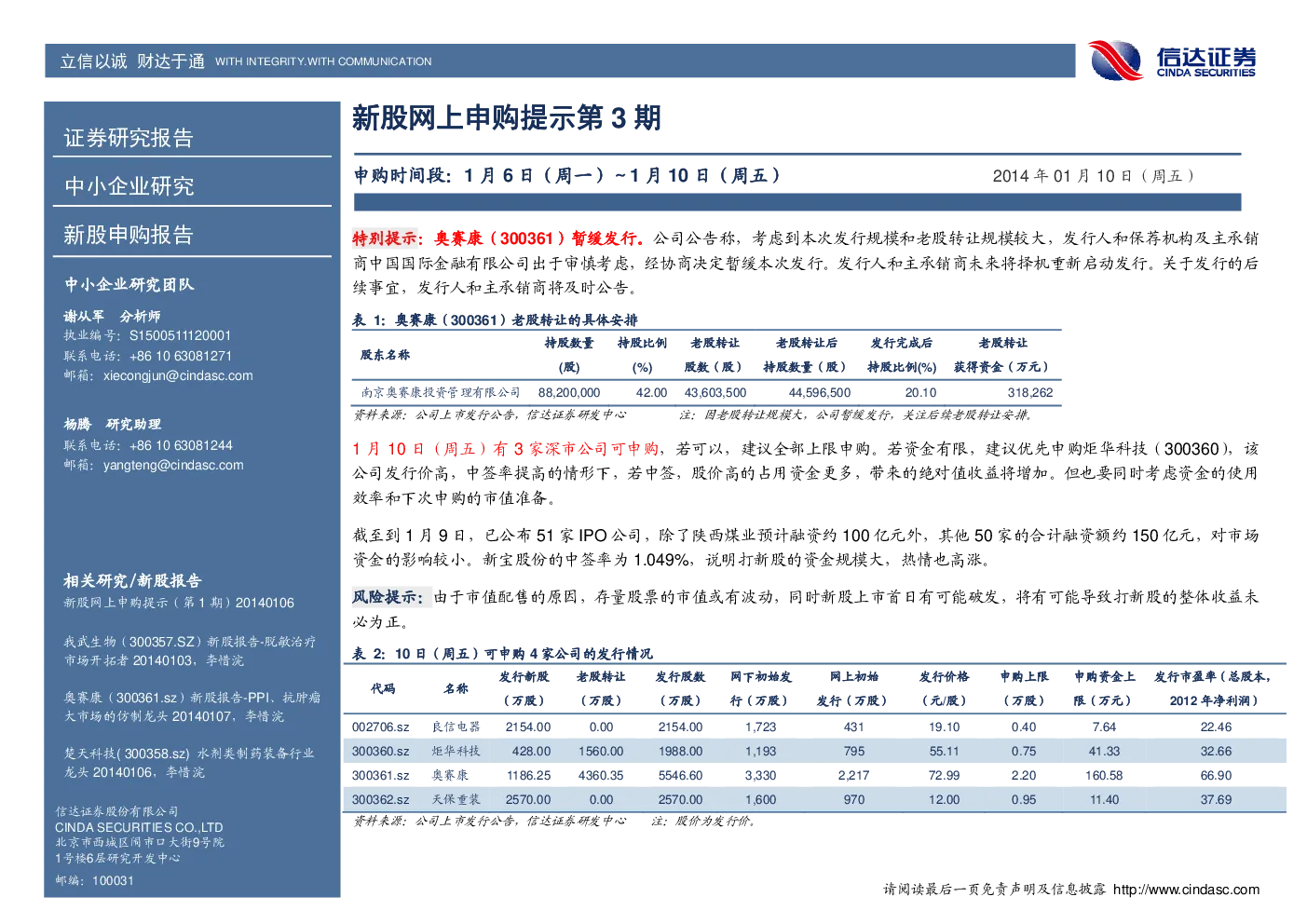Click company name 天保重装
The height and width of the screenshot is (924, 1307).
456,800
